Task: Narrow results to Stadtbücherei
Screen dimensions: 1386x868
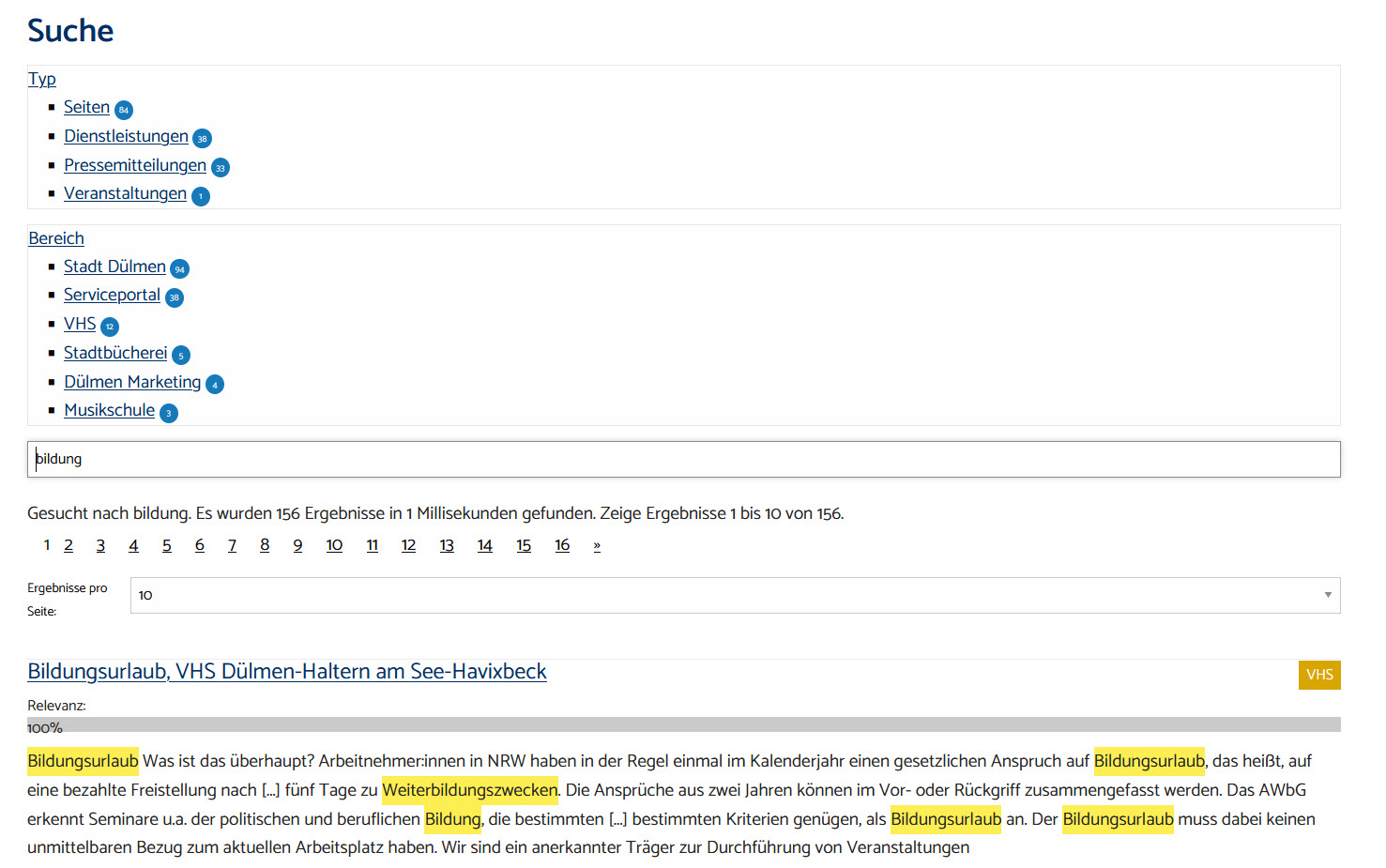Action: (115, 354)
